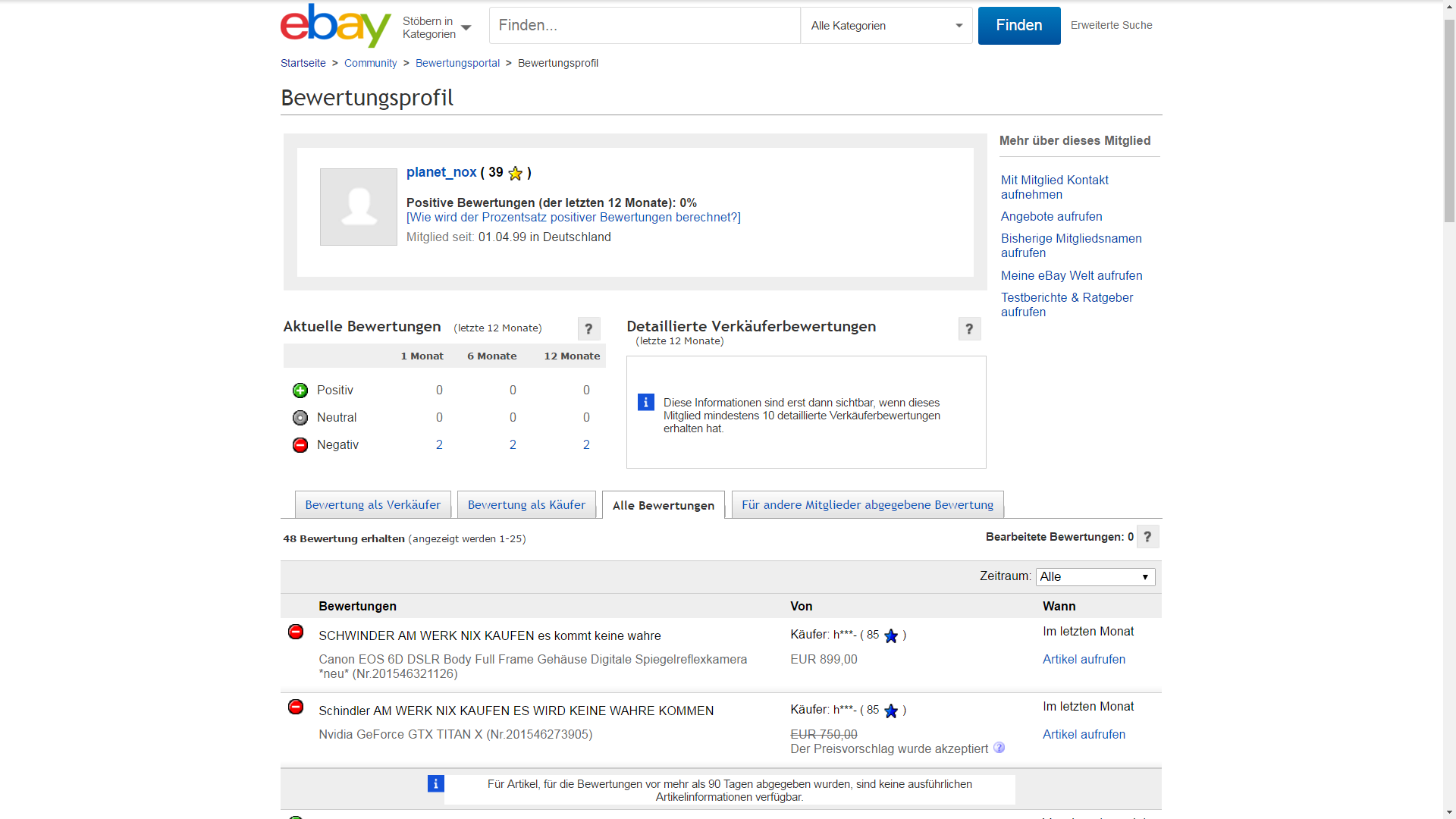Open Bisherige Mitgliedsnamen aufrufen
The width and height of the screenshot is (1456, 819).
click(1071, 246)
